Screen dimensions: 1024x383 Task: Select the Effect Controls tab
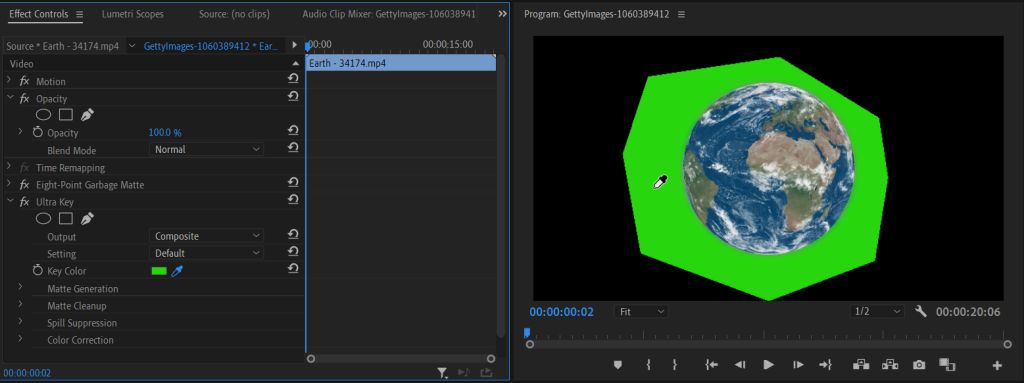point(39,14)
